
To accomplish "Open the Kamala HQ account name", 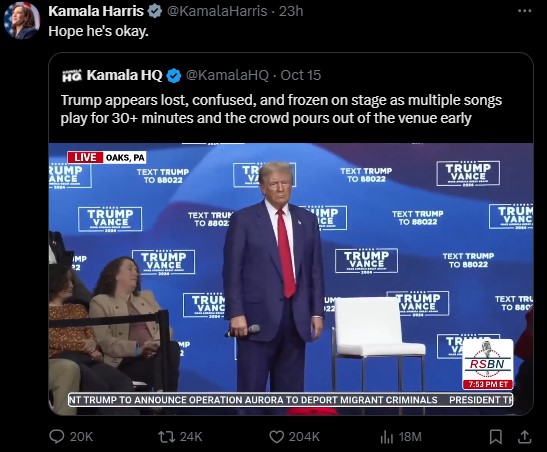I will pyautogui.click(x=125, y=75).
